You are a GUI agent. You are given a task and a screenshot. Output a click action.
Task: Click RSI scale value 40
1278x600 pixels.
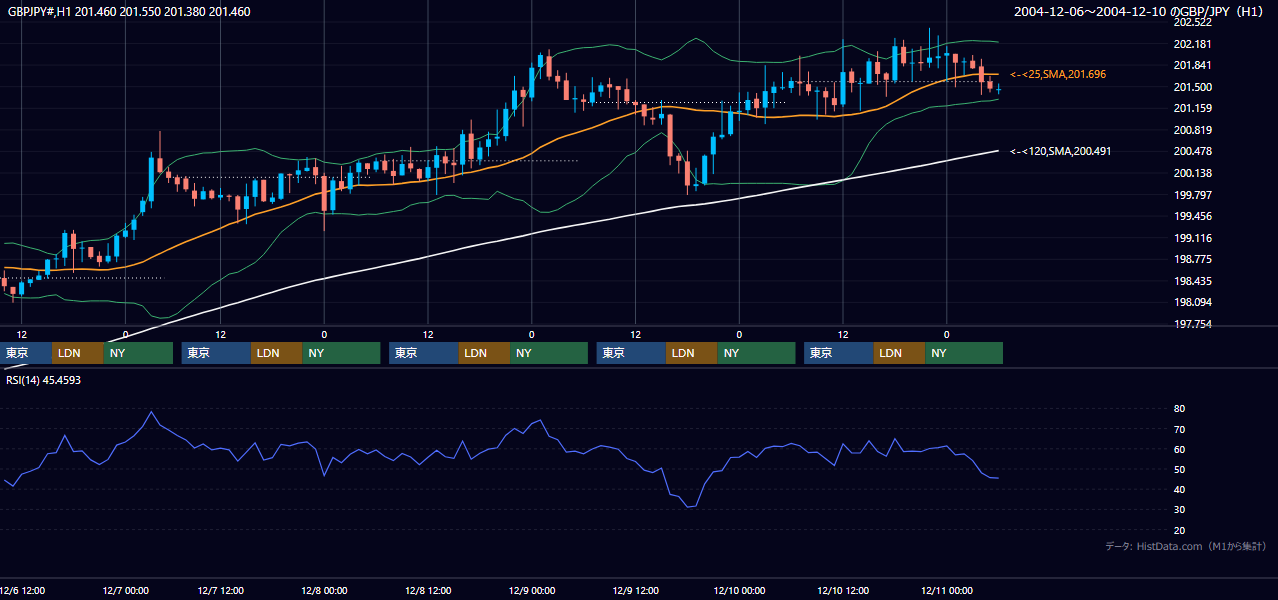[1179, 489]
